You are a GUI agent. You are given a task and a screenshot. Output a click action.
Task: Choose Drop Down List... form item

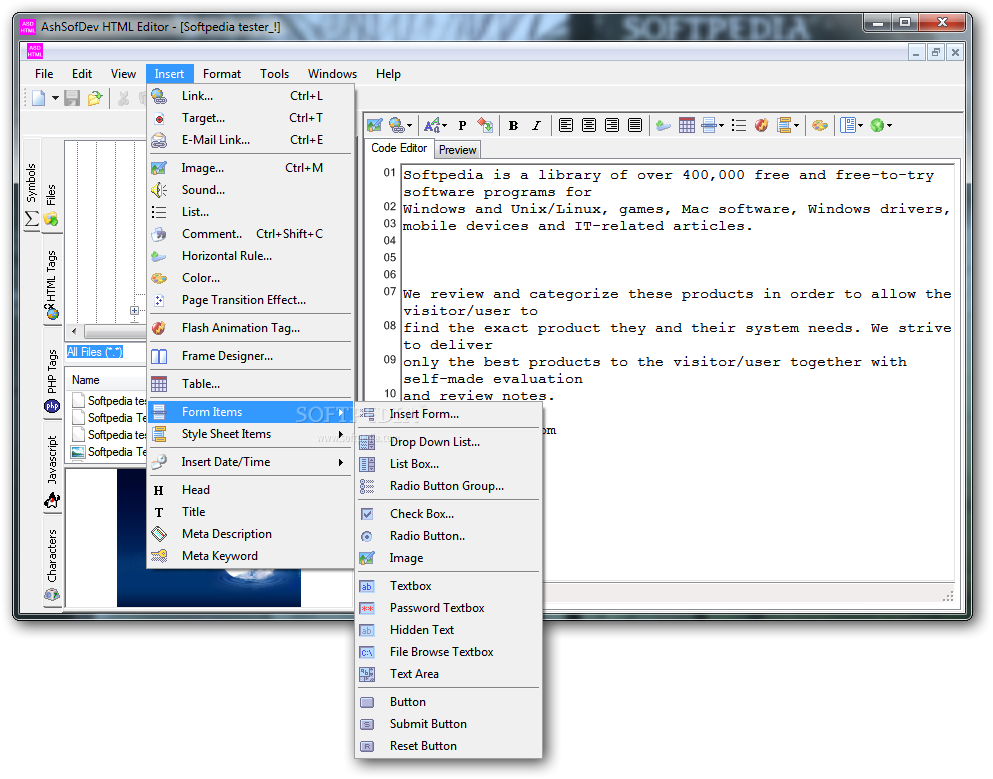448,442
